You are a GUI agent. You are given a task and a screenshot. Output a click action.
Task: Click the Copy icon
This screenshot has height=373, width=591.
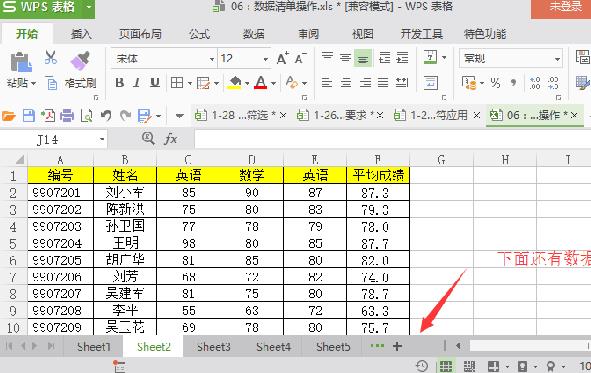point(51,83)
